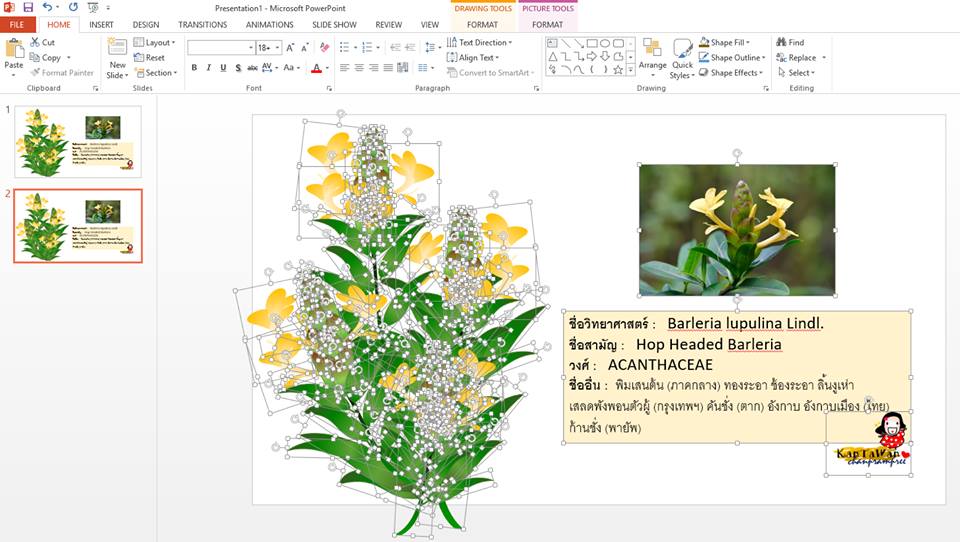
Task: Center the paragraph text
Action: point(359,68)
